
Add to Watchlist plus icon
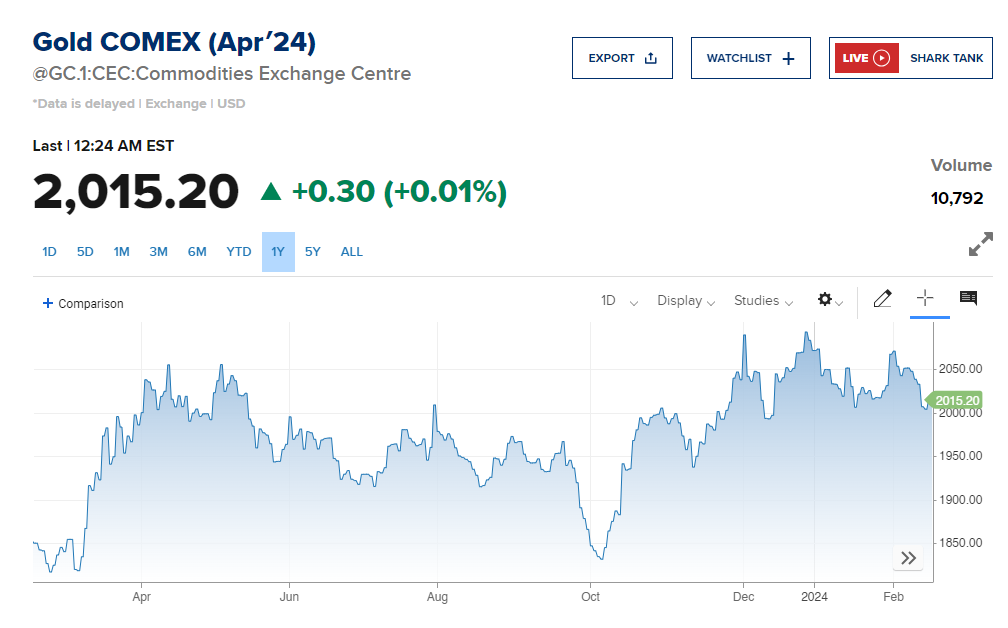coord(788,58)
